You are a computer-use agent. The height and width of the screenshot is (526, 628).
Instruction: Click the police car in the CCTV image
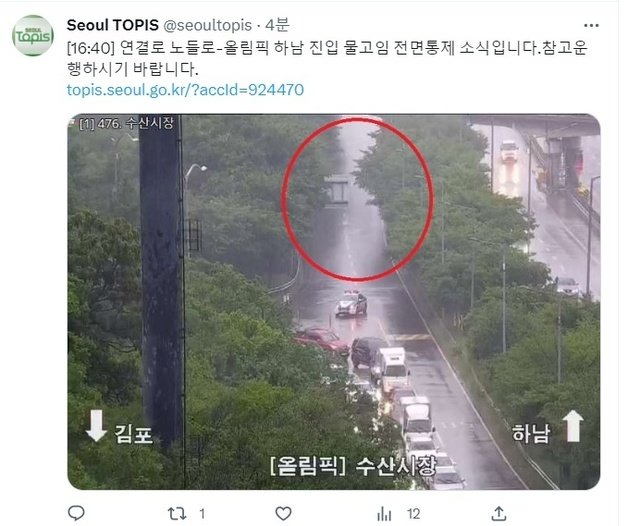351,303
